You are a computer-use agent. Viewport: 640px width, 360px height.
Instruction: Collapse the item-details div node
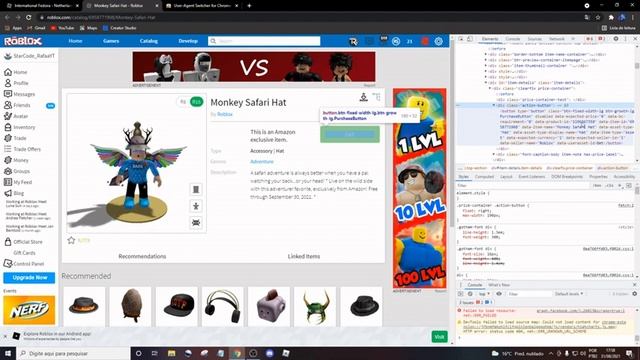tap(486, 82)
